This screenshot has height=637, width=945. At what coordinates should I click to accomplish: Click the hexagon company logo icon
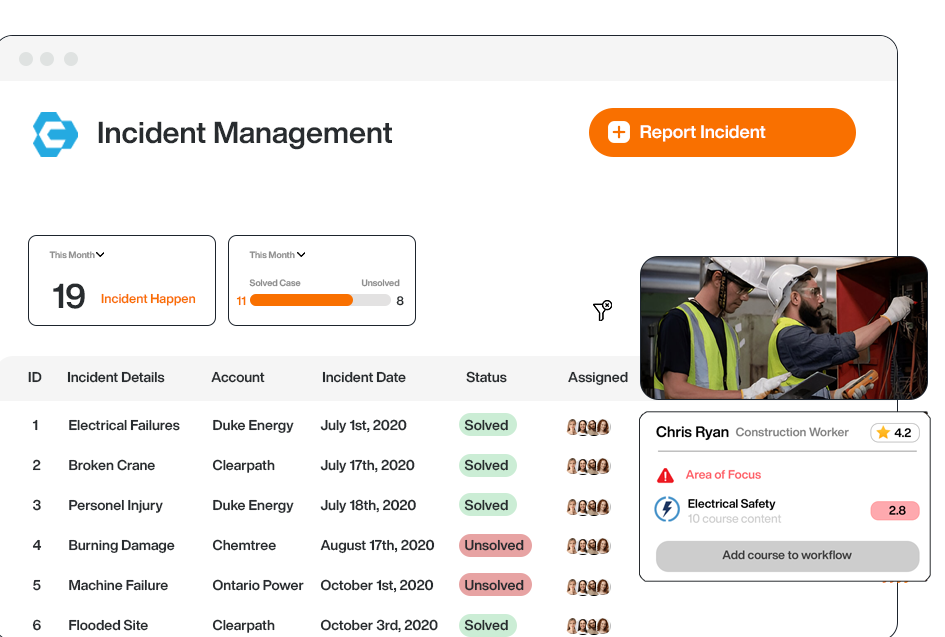[55, 134]
